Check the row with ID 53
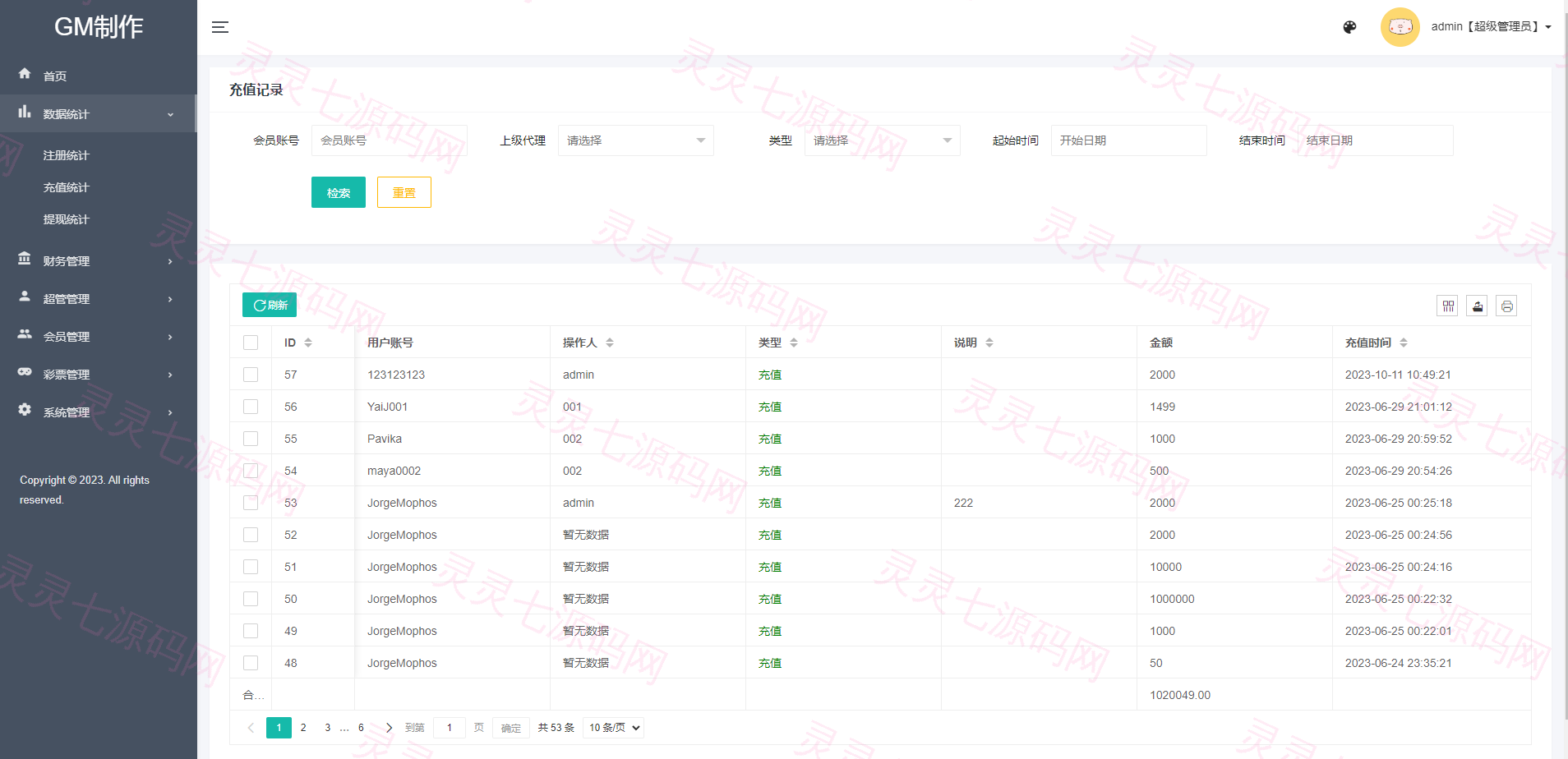Viewport: 1568px width, 759px height. click(251, 503)
